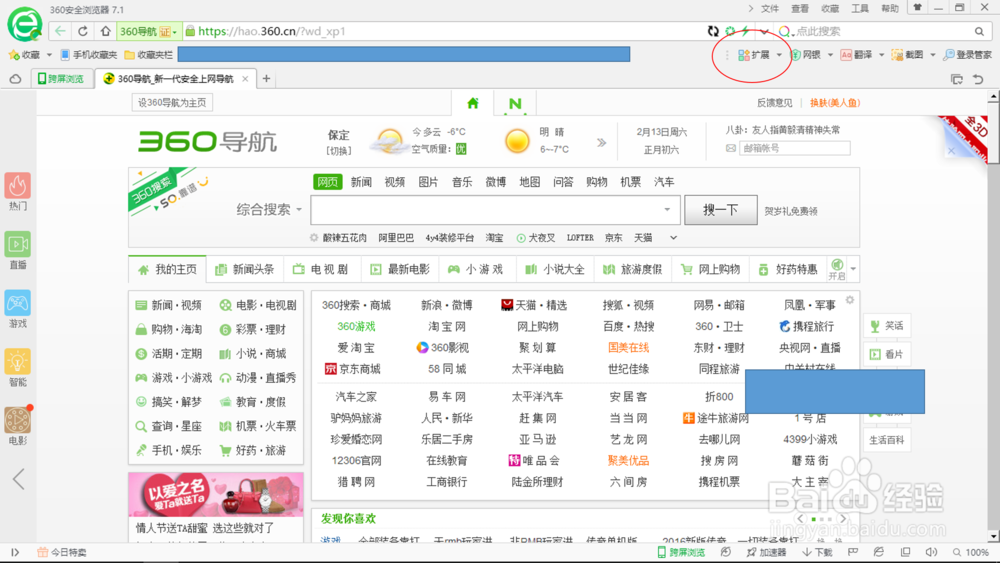Image resolution: width=1000 pixels, height=563 pixels.
Task: Open 生活百科 side button
Action: [887, 439]
